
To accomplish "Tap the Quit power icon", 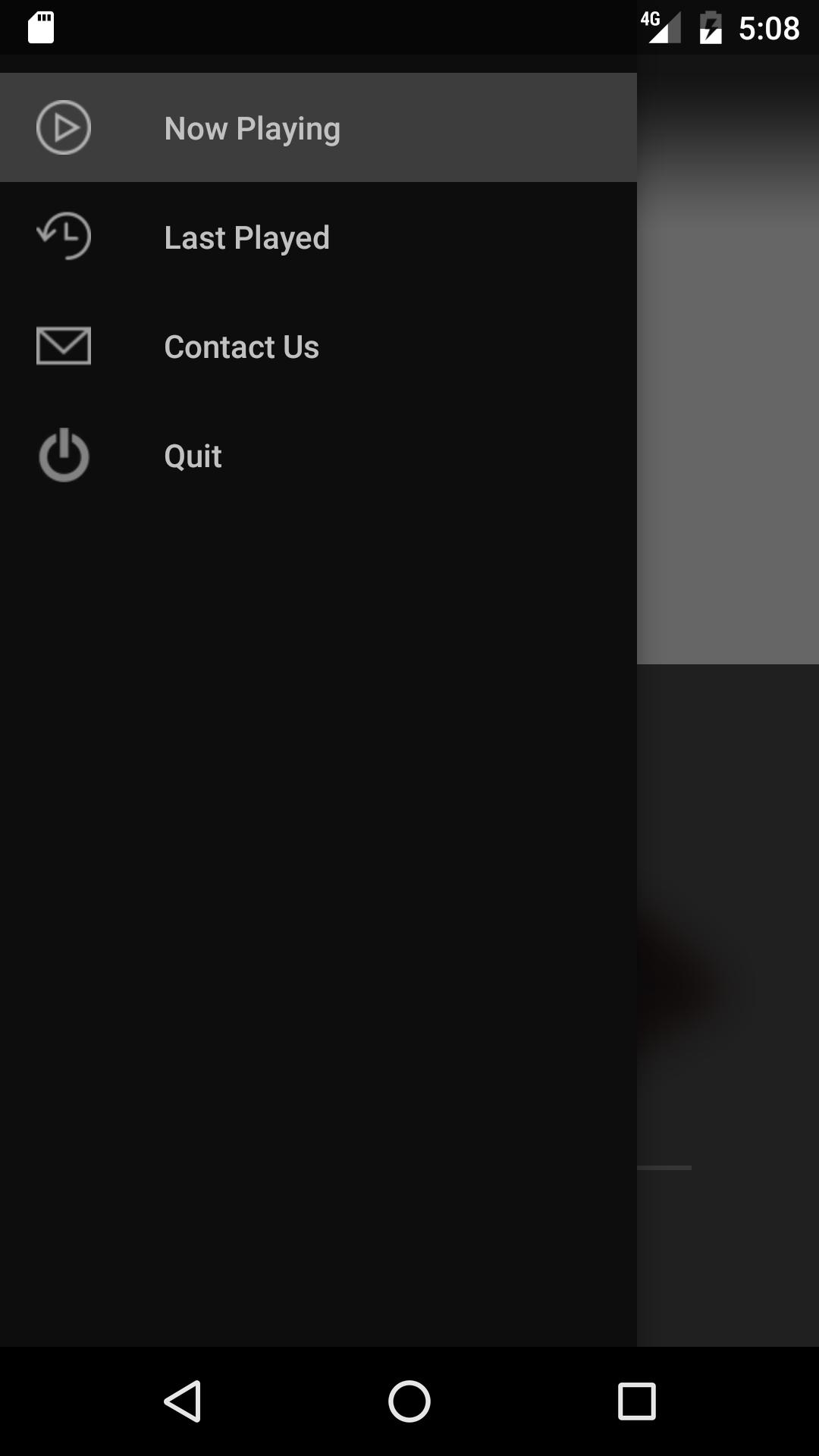I will 64,455.
